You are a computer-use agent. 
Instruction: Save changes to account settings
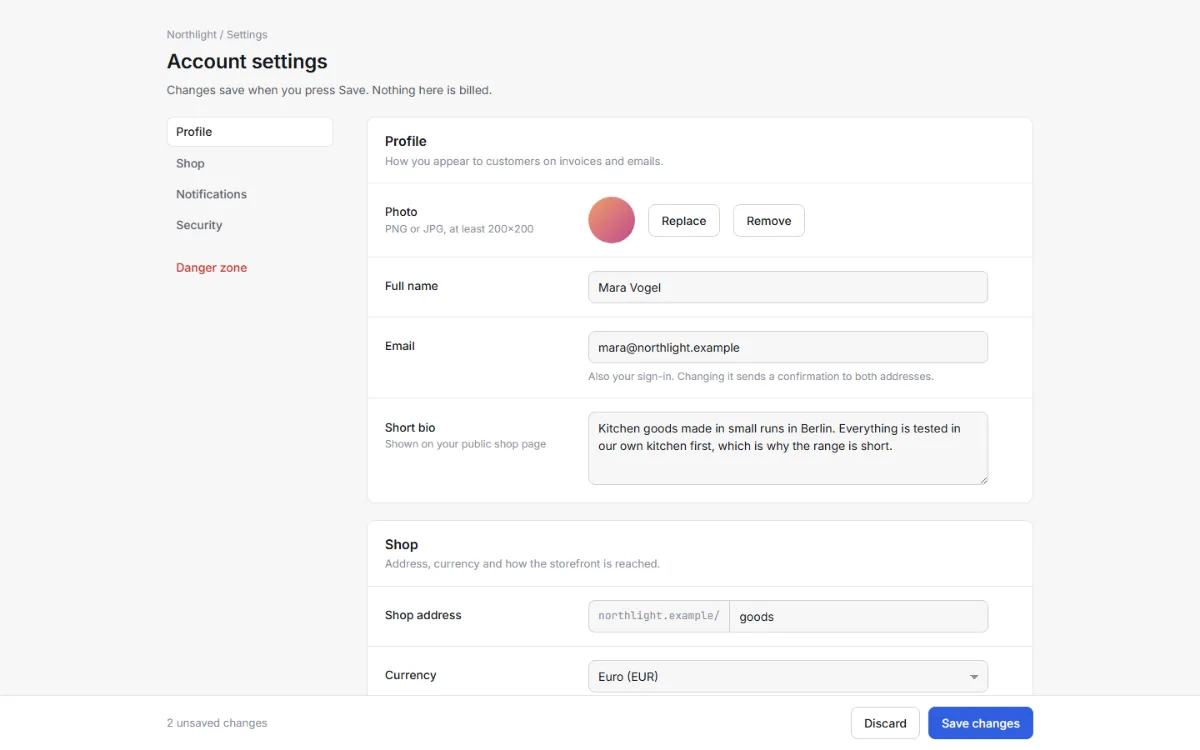(980, 723)
